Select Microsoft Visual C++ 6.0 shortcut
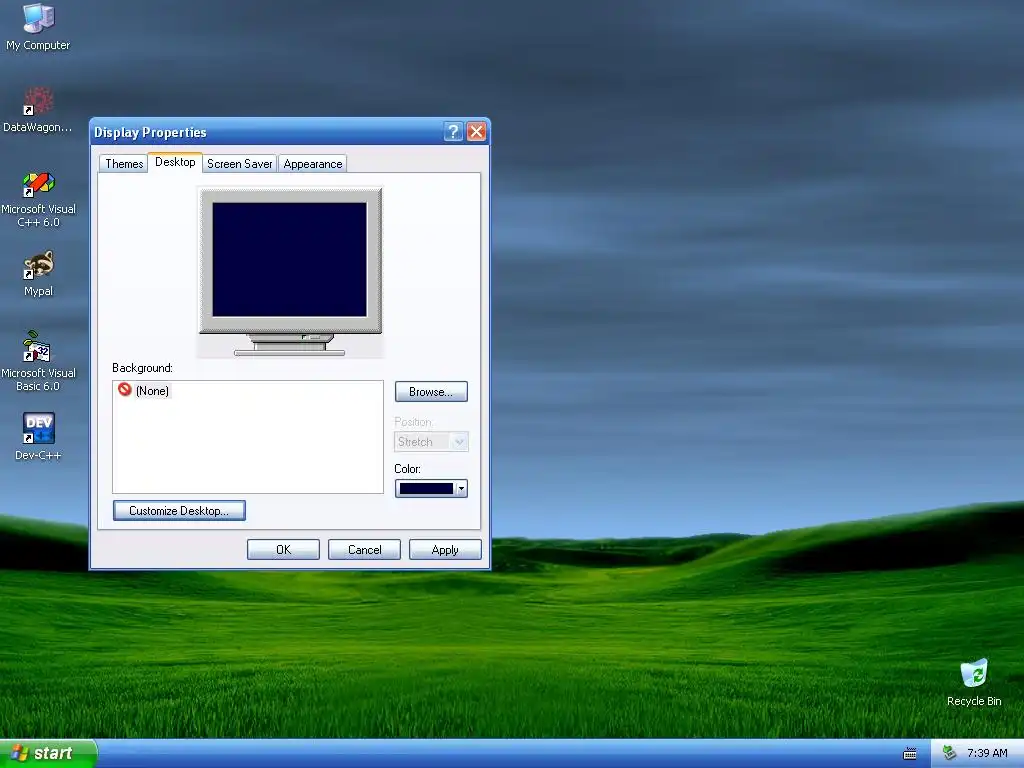1024x768 pixels. click(x=38, y=200)
